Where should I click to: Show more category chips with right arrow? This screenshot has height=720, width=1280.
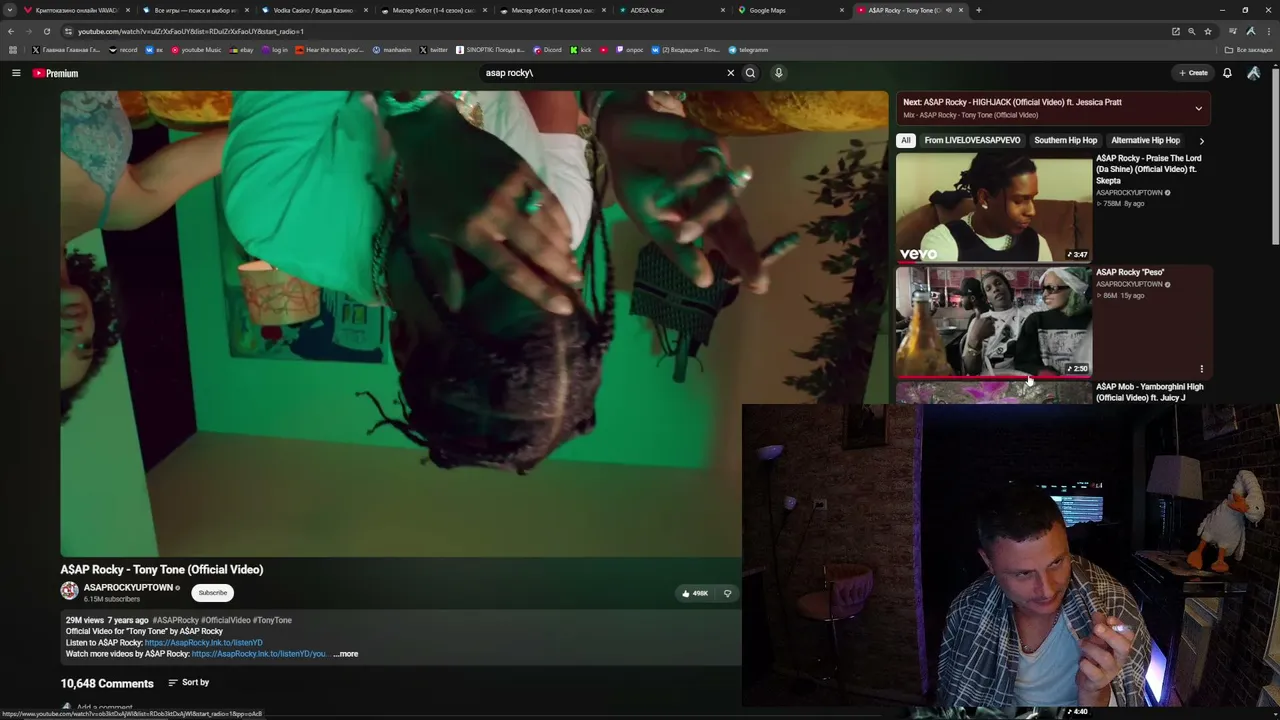(x=1201, y=141)
